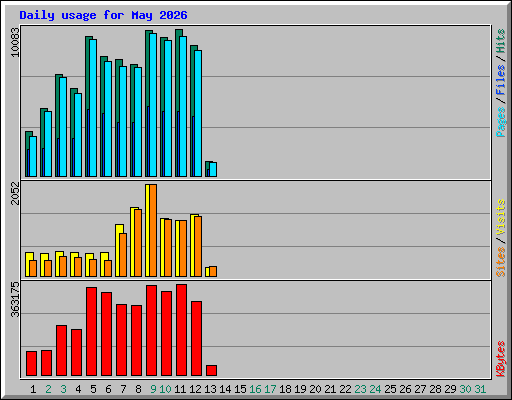Click the day 13 cyan files bar
Image resolution: width=512 pixels, height=400 pixels.
tap(213, 169)
